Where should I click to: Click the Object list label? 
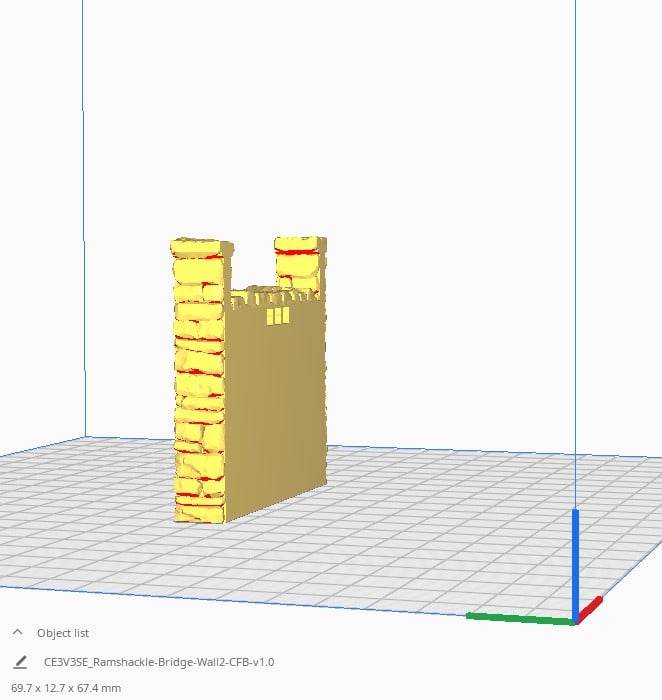[63, 633]
